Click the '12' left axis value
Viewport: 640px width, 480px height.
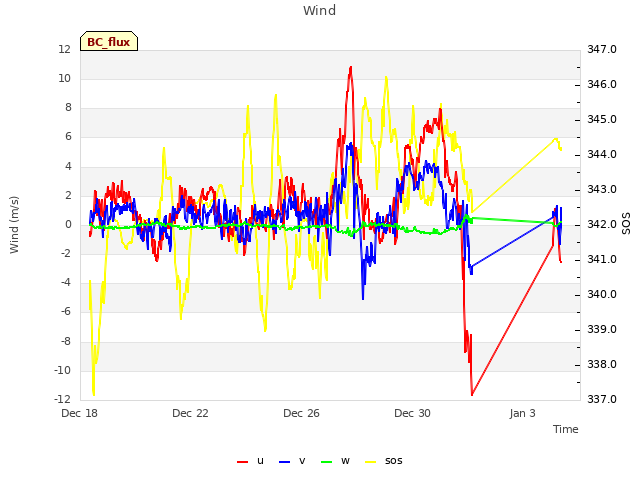coord(64,49)
